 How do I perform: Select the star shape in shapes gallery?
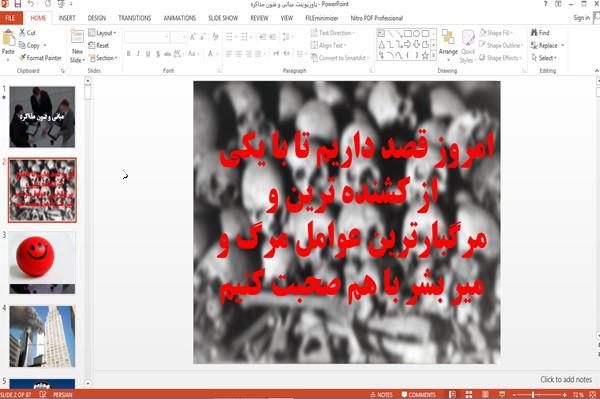[x=425, y=55]
